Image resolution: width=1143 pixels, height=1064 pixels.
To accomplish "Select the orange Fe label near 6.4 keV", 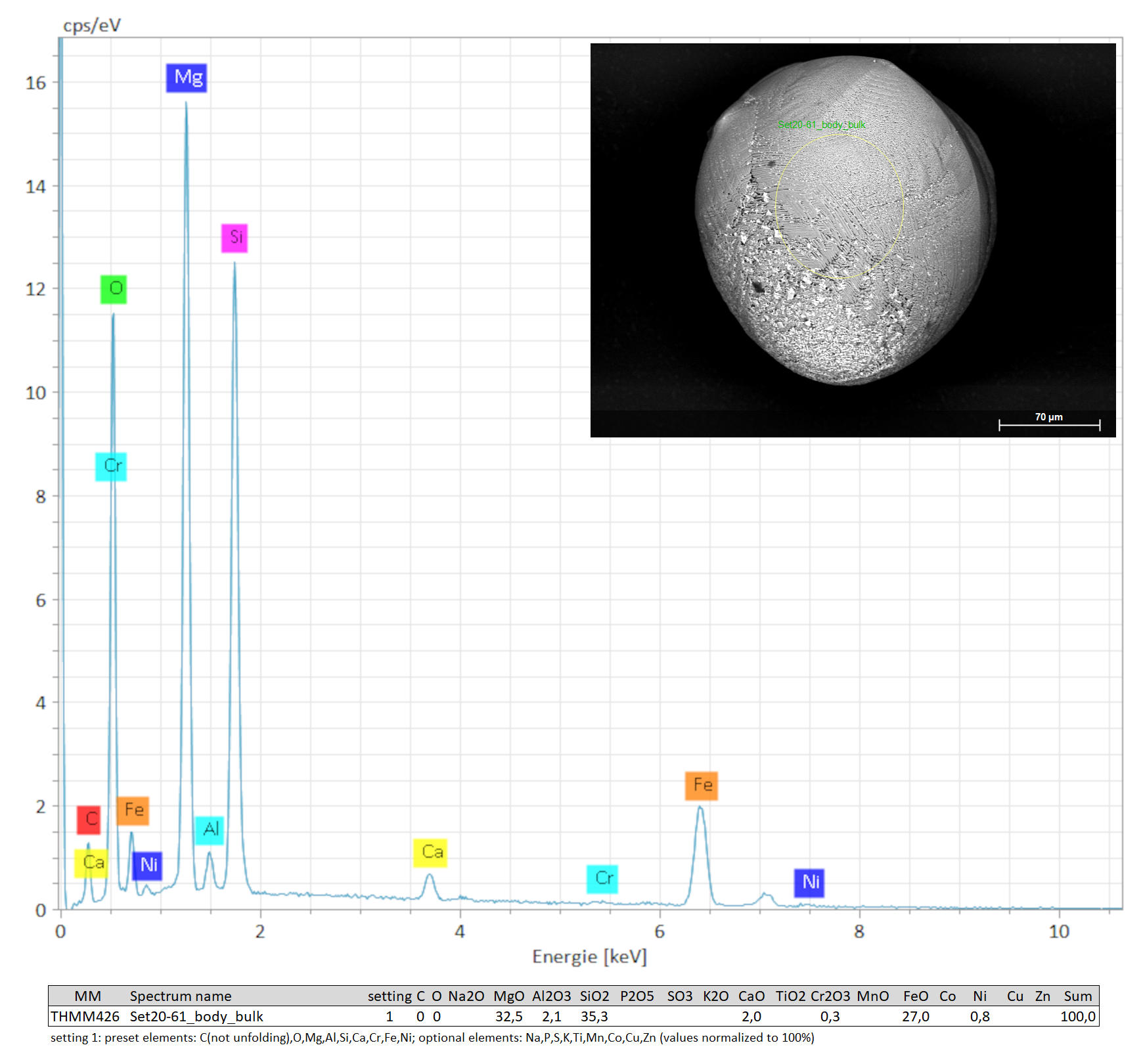I will point(701,786).
